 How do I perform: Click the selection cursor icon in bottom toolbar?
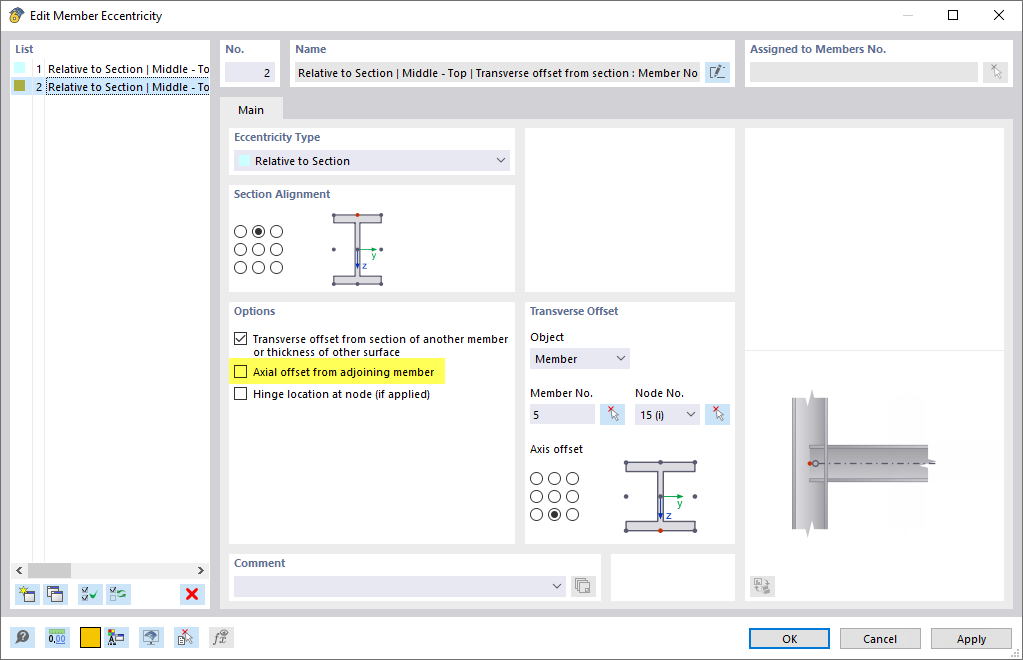coord(186,637)
